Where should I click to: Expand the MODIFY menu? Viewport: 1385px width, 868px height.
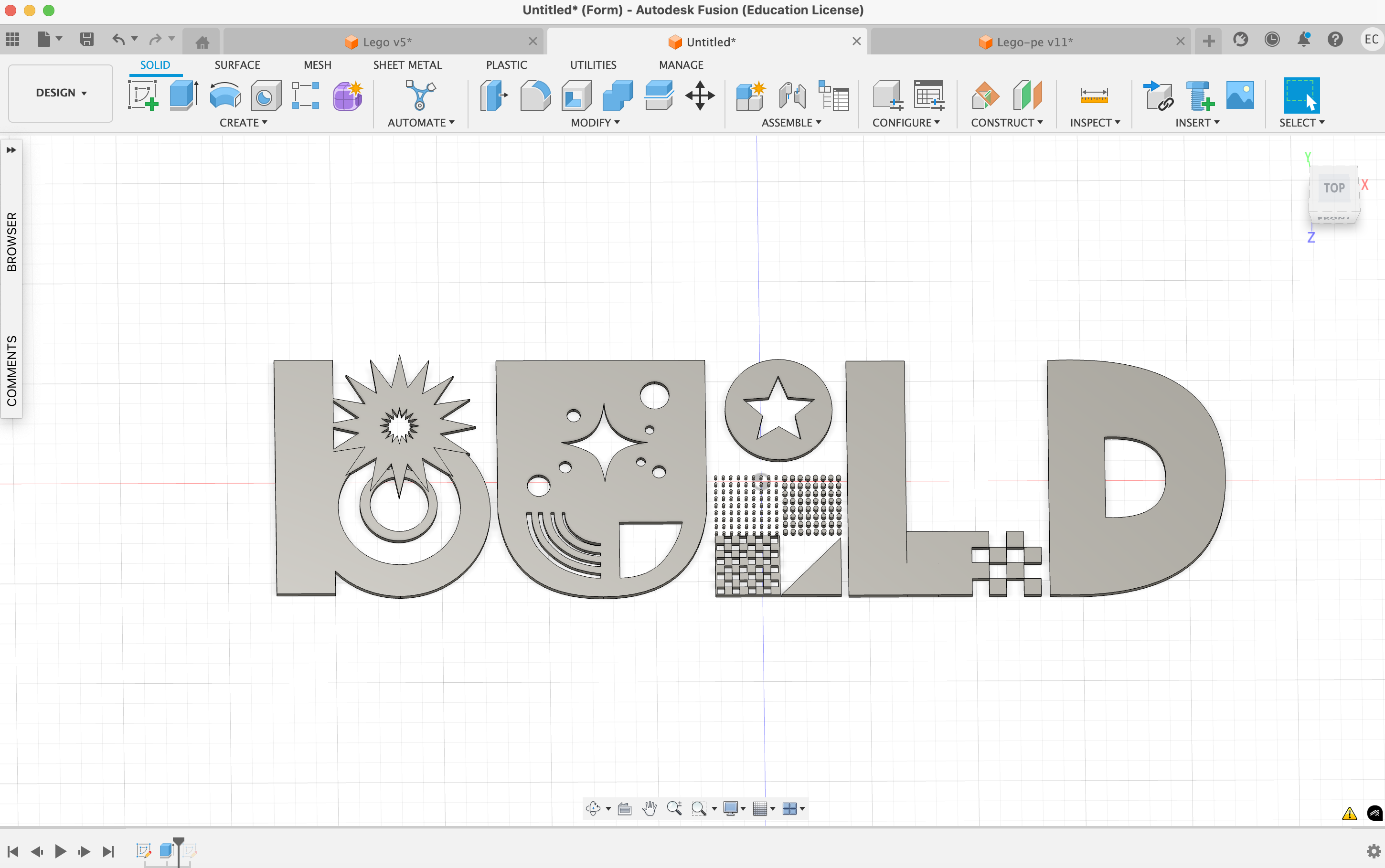[x=595, y=123]
